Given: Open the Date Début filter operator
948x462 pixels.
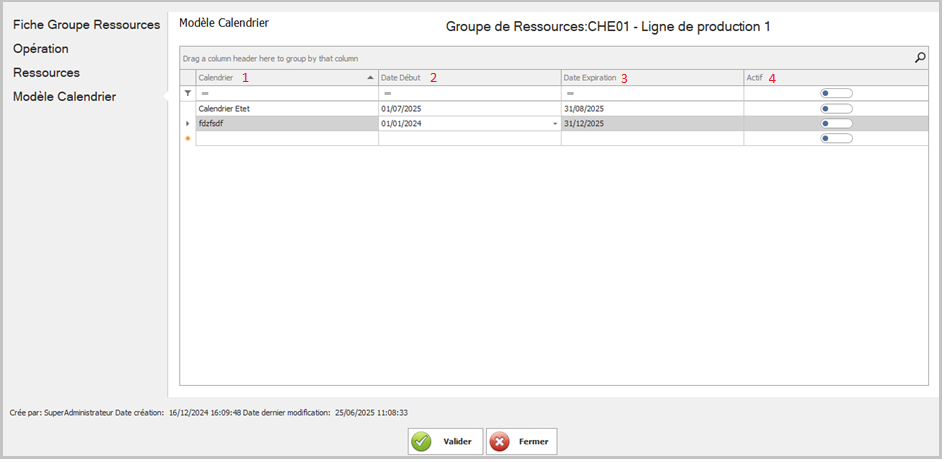Looking at the screenshot, I should (x=386, y=93).
